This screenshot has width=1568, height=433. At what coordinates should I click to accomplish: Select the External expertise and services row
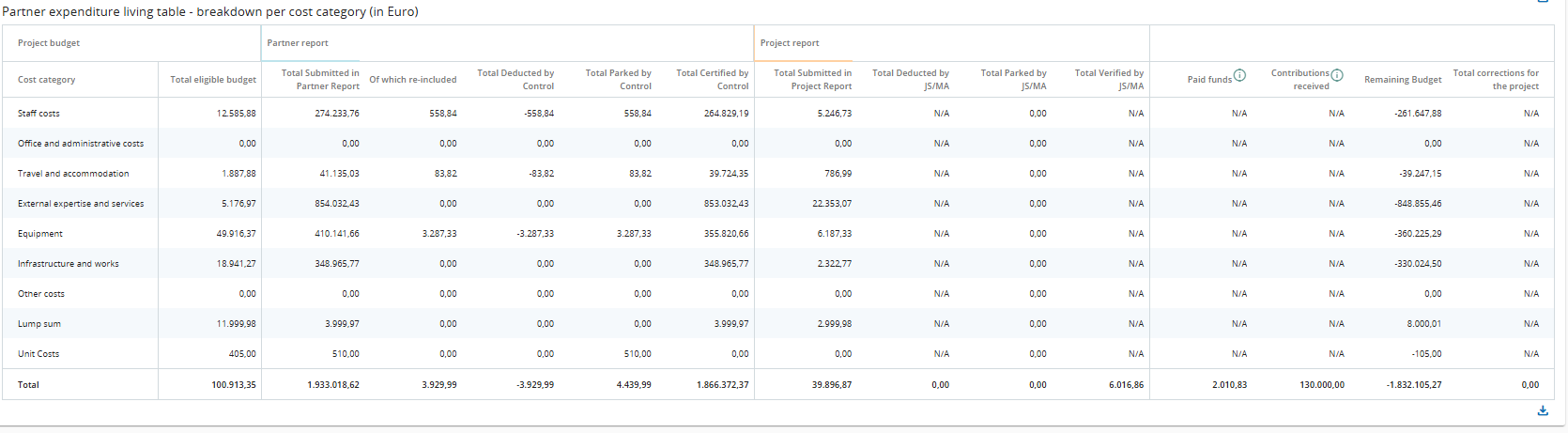(81, 204)
